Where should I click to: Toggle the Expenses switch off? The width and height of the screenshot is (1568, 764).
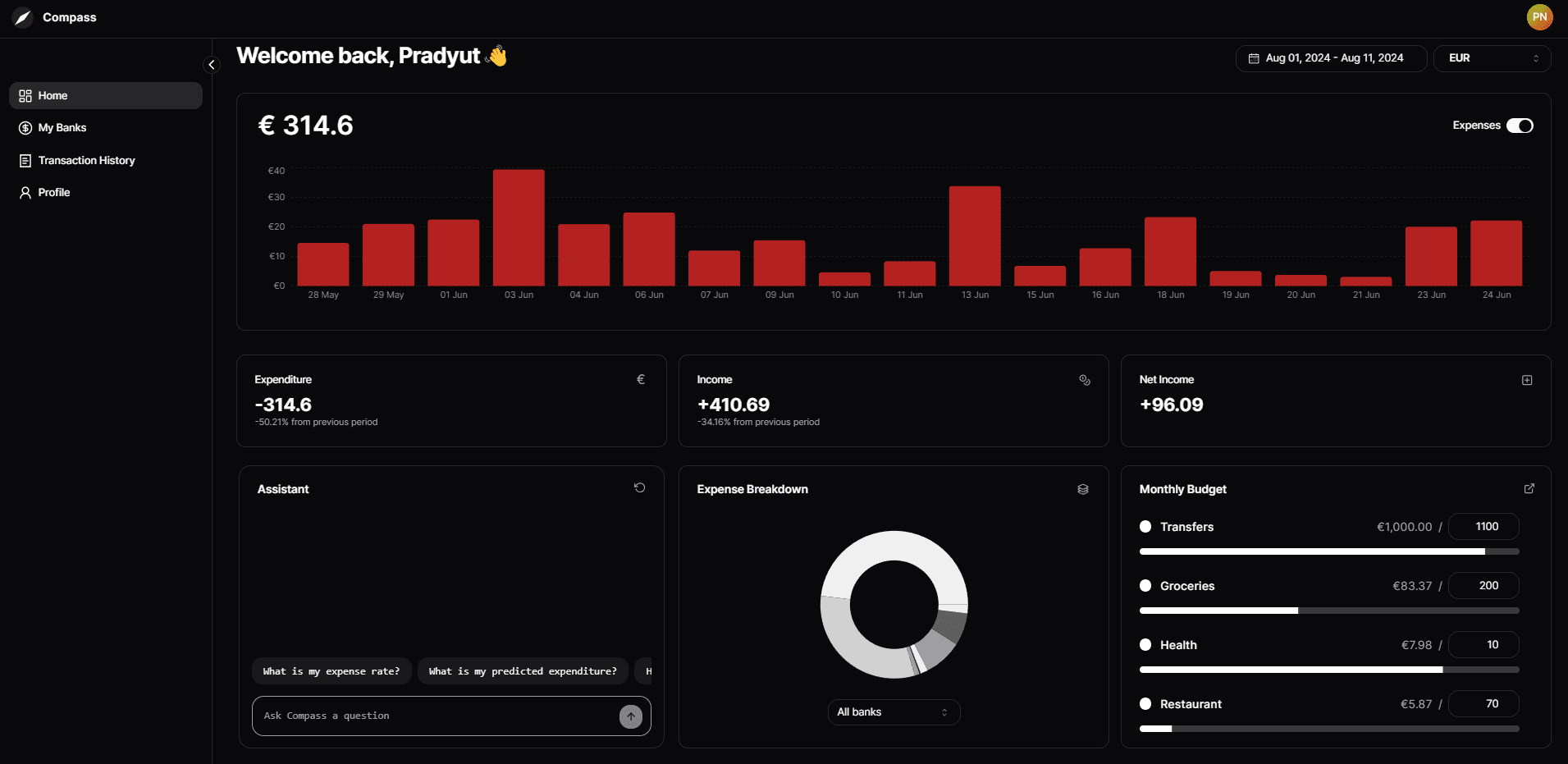coord(1519,126)
